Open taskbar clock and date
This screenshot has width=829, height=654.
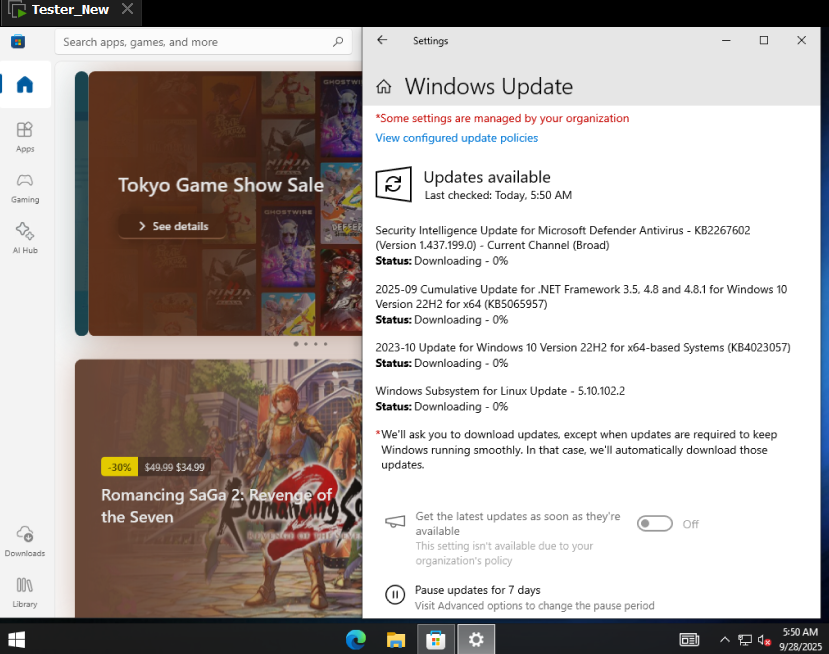click(x=800, y=640)
